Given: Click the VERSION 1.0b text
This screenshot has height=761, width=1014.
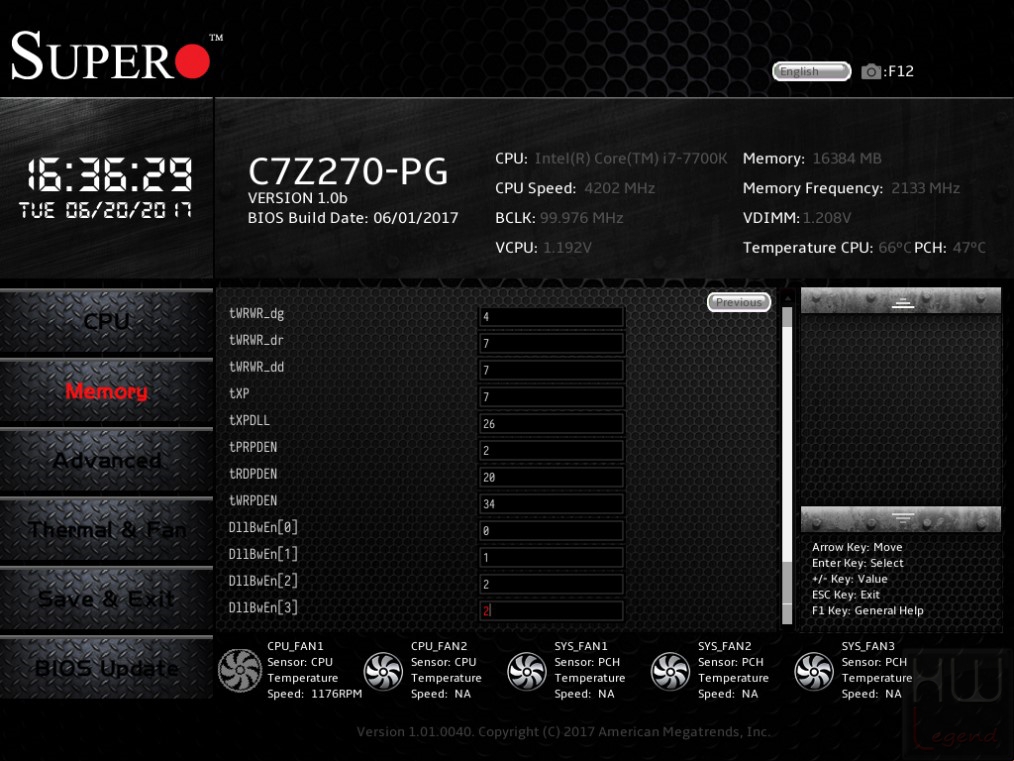Looking at the screenshot, I should click(297, 198).
